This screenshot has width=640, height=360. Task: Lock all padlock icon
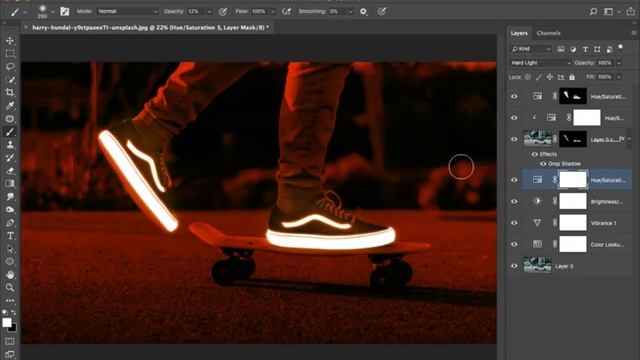click(572, 77)
